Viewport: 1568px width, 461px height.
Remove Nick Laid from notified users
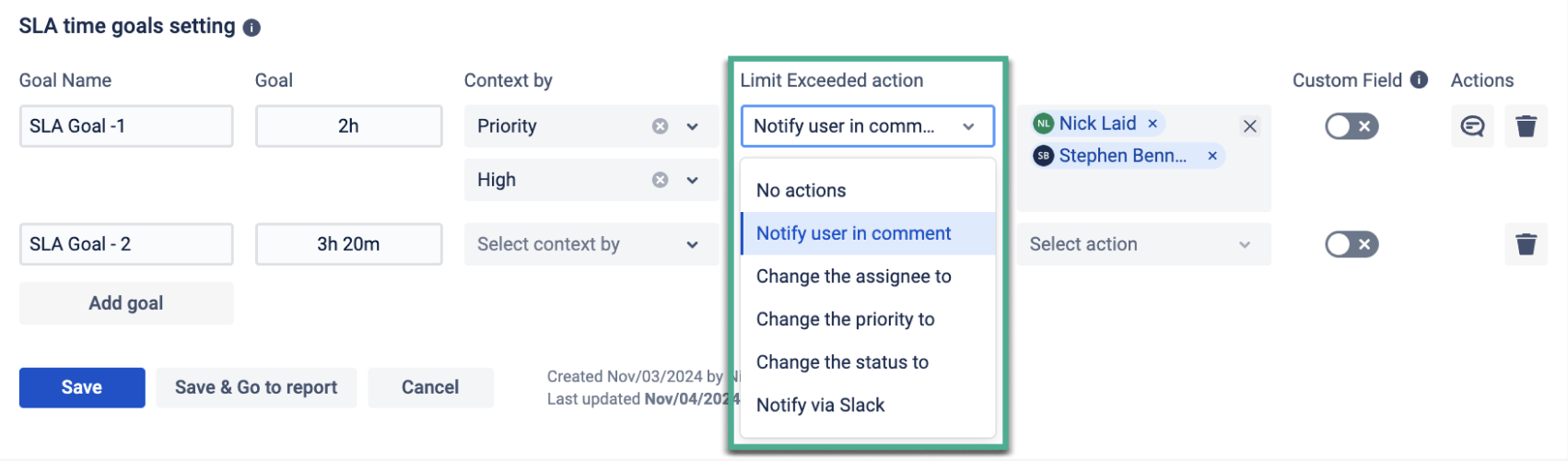click(x=1153, y=124)
